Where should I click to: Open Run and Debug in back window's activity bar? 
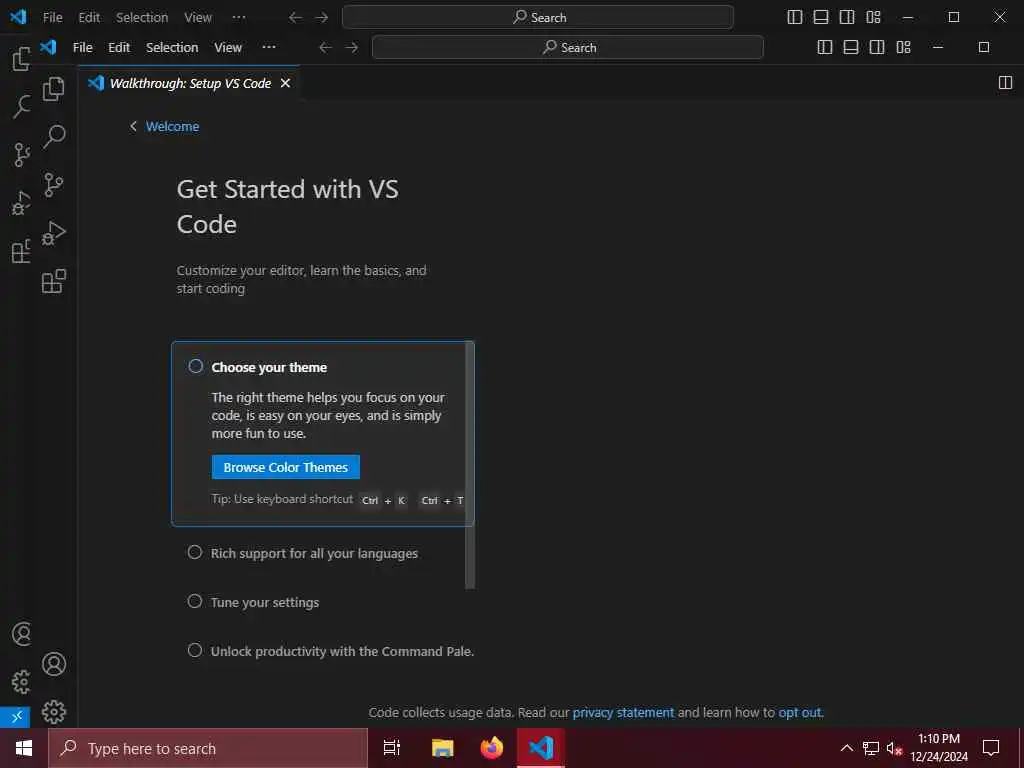[22, 203]
